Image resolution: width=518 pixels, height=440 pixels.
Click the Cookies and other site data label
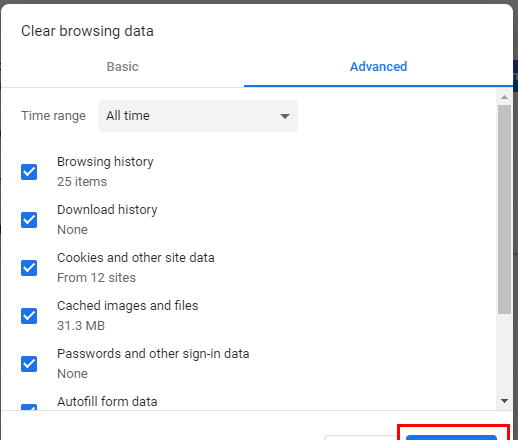[x=136, y=258]
